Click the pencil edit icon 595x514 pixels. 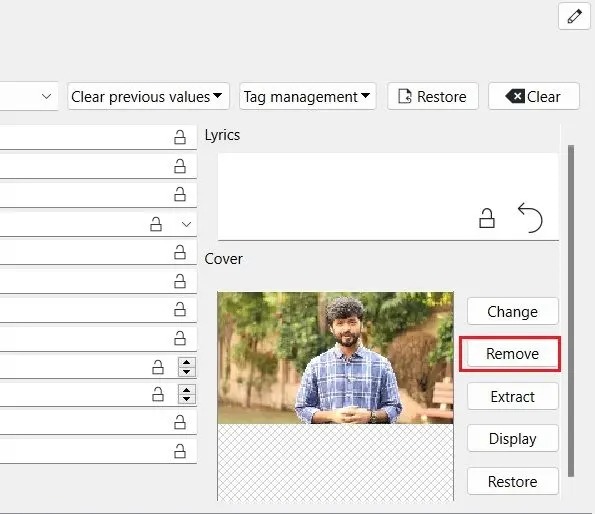574,16
